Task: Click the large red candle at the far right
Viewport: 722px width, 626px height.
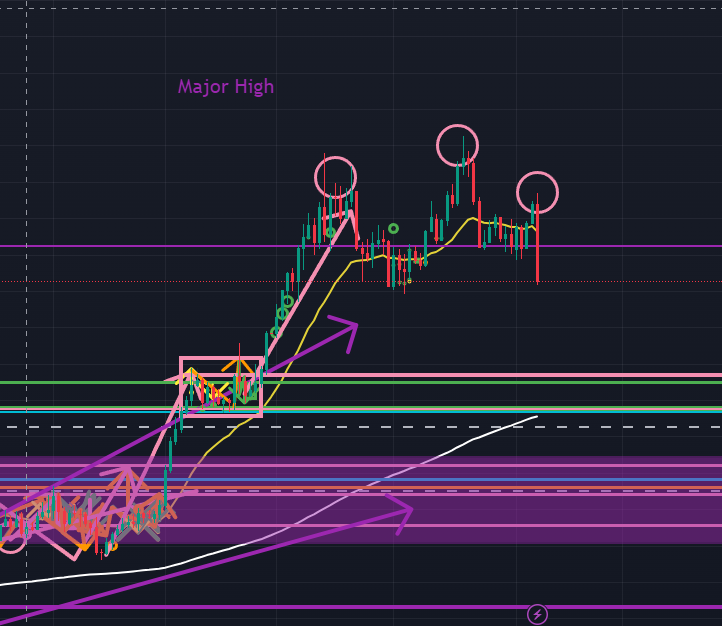Action: (x=537, y=250)
